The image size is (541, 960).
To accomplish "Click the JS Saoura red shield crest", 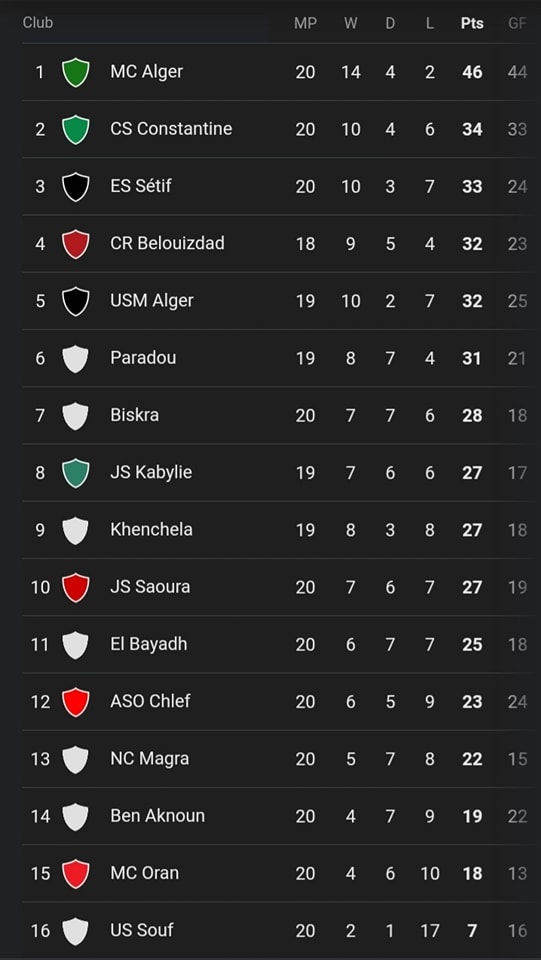I will tap(76, 587).
